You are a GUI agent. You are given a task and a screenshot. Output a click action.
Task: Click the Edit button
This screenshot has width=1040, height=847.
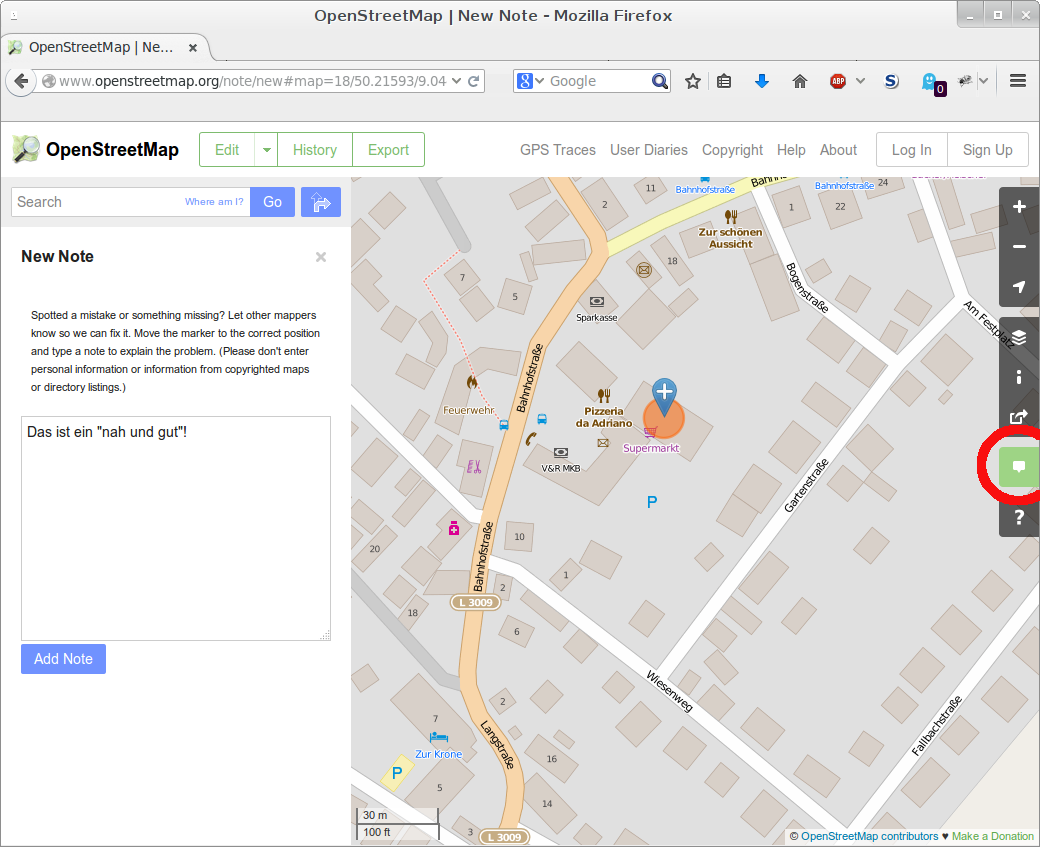click(227, 150)
